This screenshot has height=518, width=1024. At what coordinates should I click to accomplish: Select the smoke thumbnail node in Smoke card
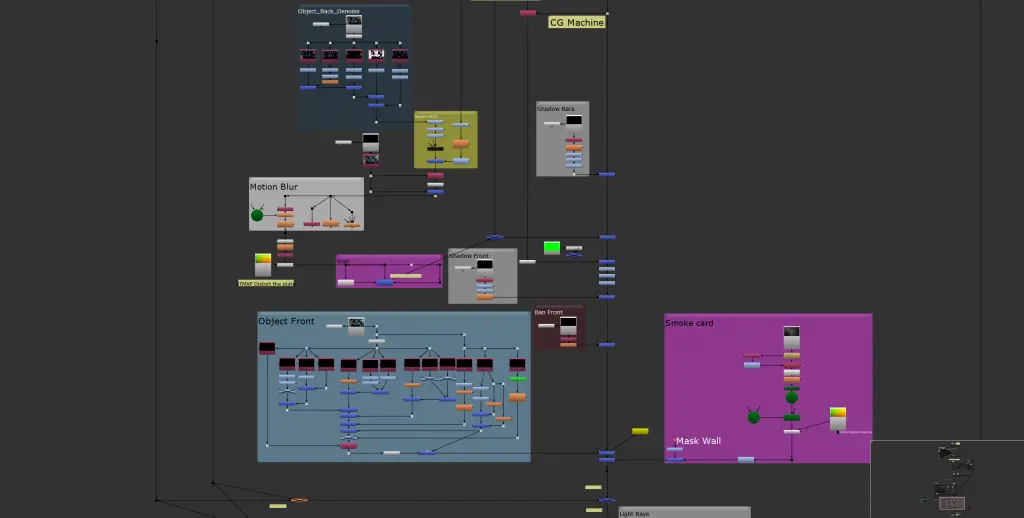click(x=792, y=338)
